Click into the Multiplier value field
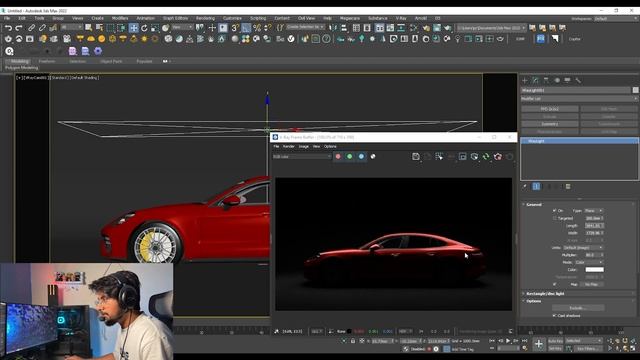Image resolution: width=640 pixels, height=360 pixels. pyautogui.click(x=592, y=255)
